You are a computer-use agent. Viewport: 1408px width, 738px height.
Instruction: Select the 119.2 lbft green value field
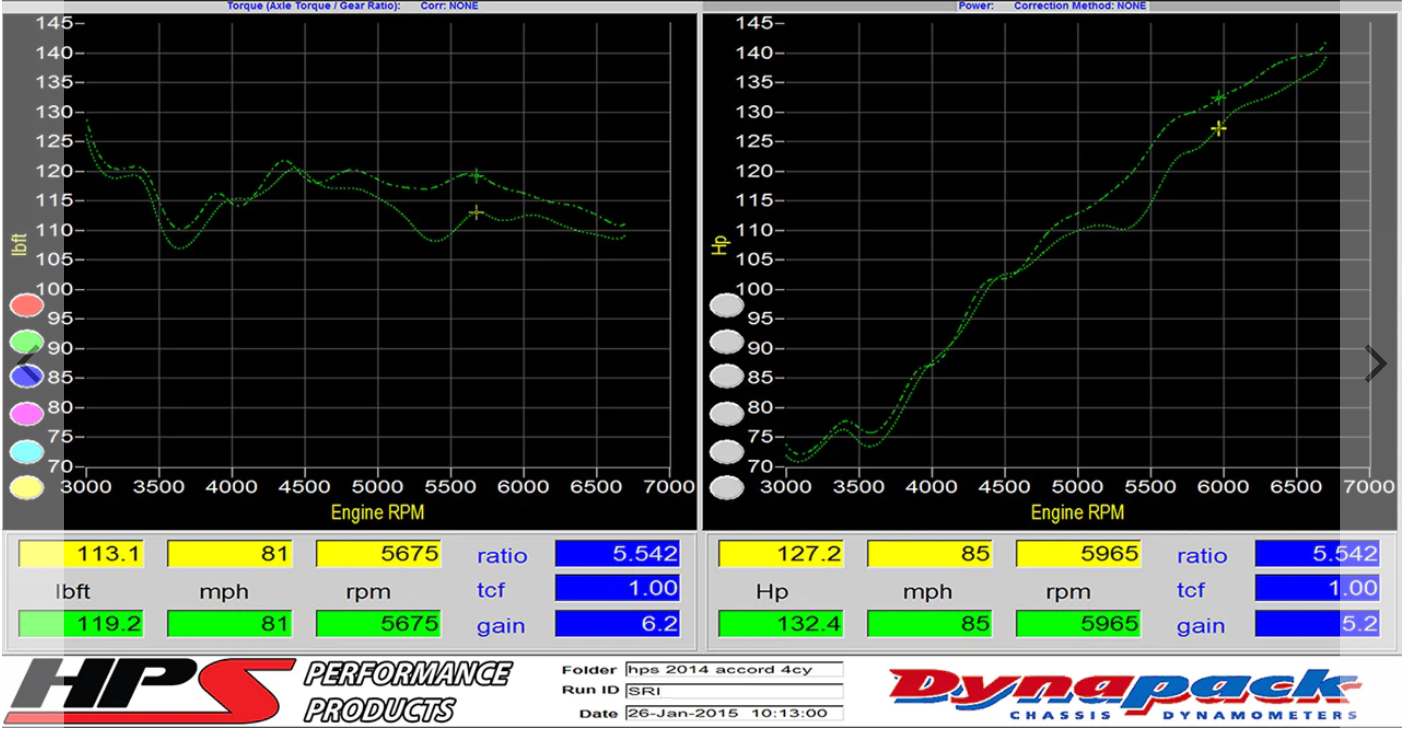pos(81,624)
